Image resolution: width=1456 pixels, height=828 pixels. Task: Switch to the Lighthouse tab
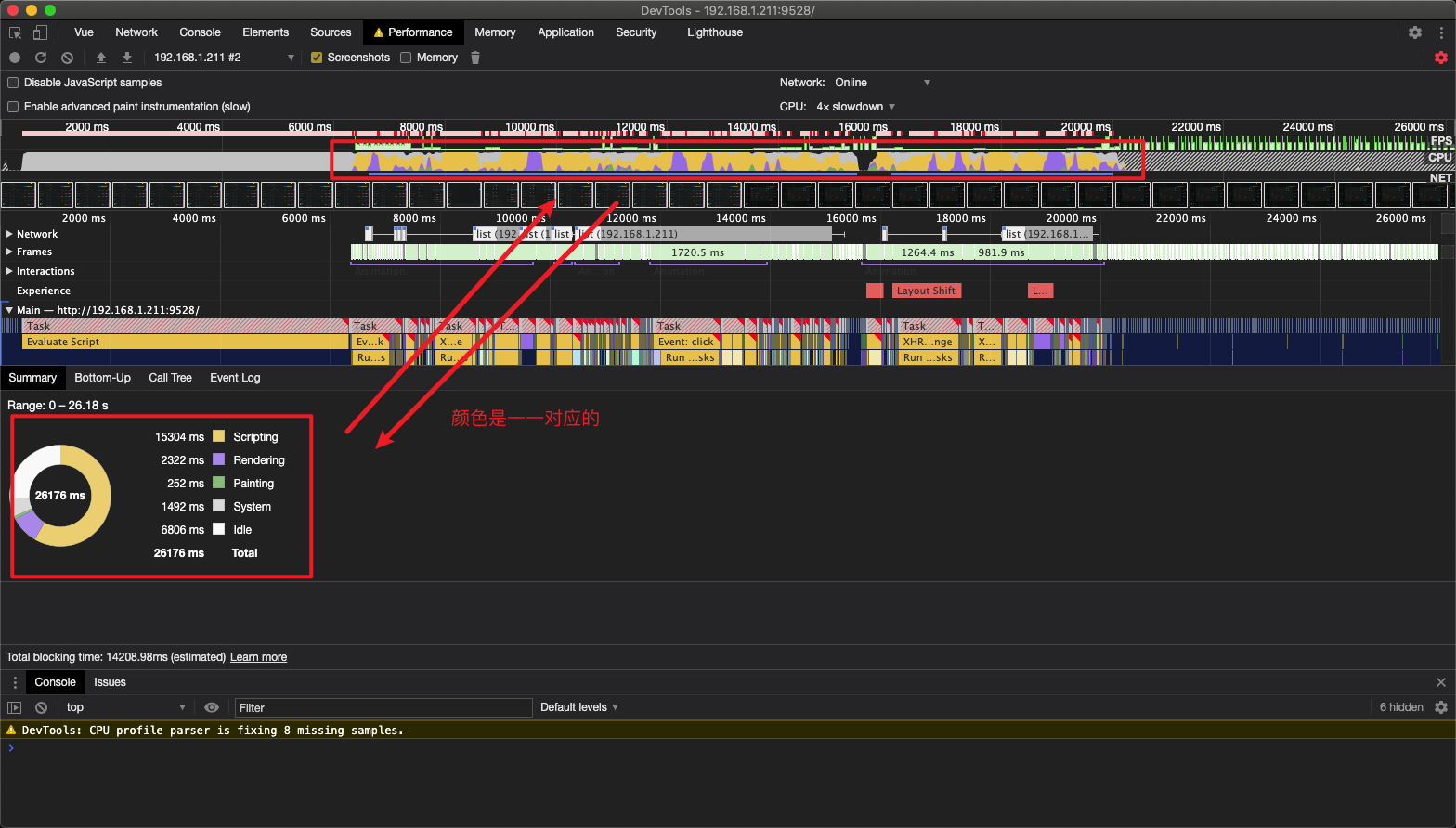point(715,32)
